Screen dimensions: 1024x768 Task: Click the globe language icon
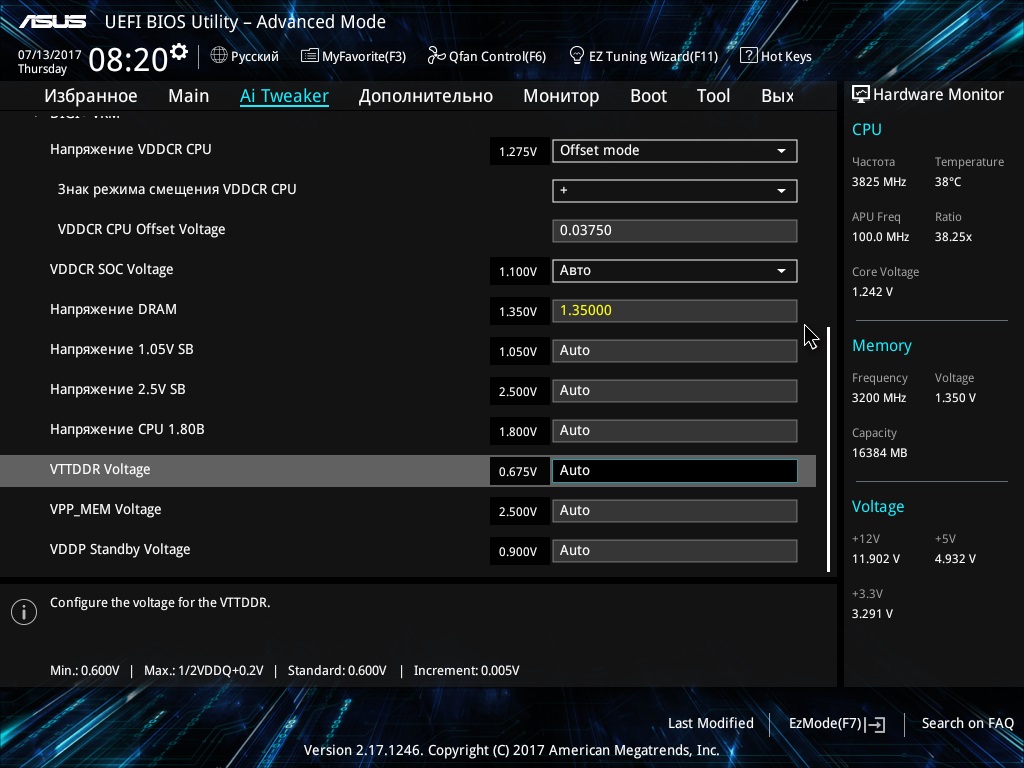coord(219,56)
